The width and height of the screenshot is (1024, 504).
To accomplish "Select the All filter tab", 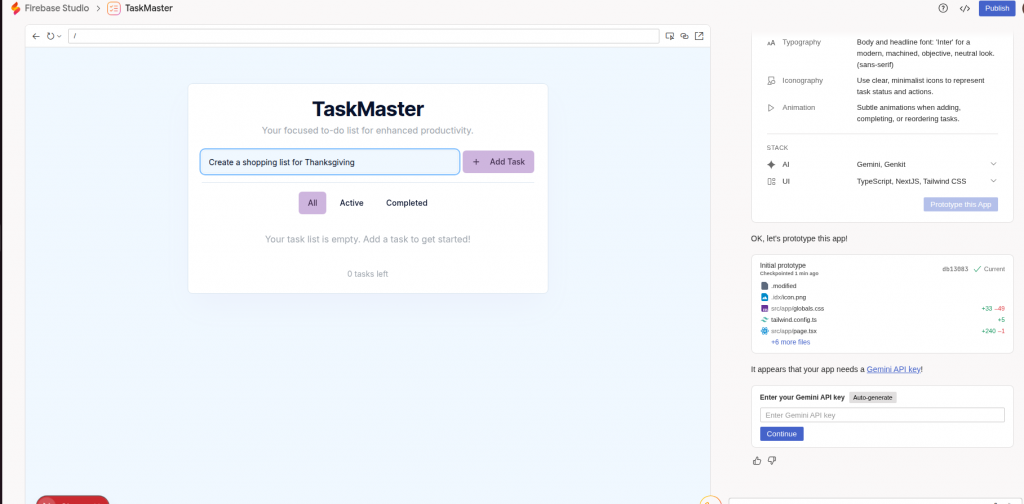I will [x=312, y=203].
